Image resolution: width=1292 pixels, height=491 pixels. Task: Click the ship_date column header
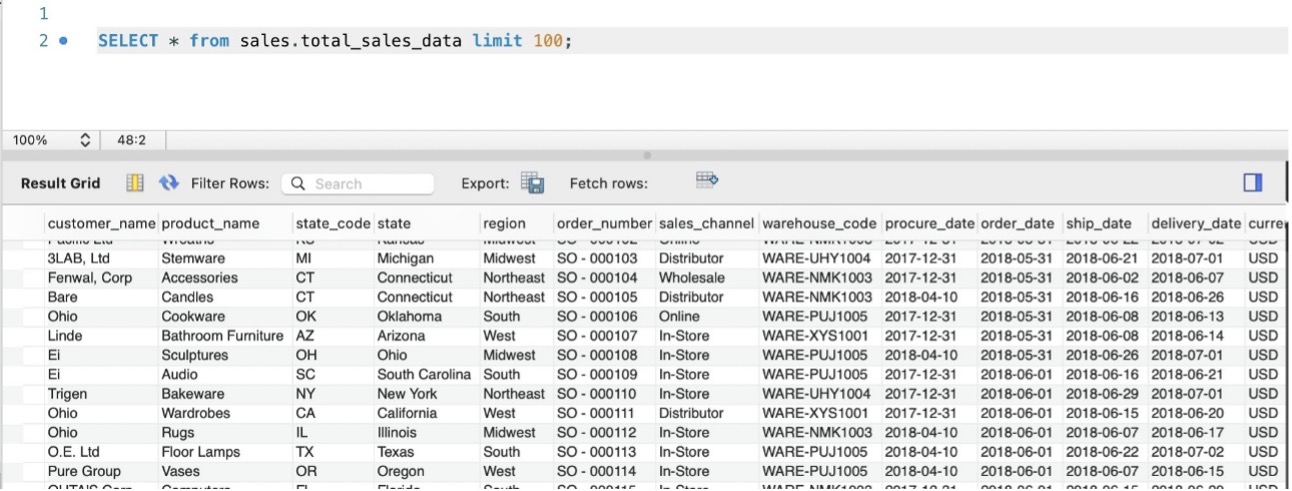click(1098, 223)
